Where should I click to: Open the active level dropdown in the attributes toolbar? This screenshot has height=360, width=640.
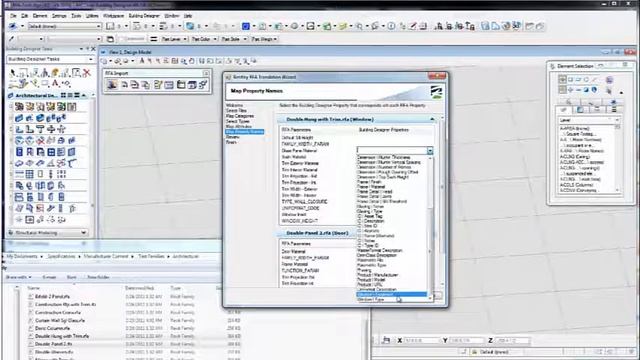tap(64, 26)
